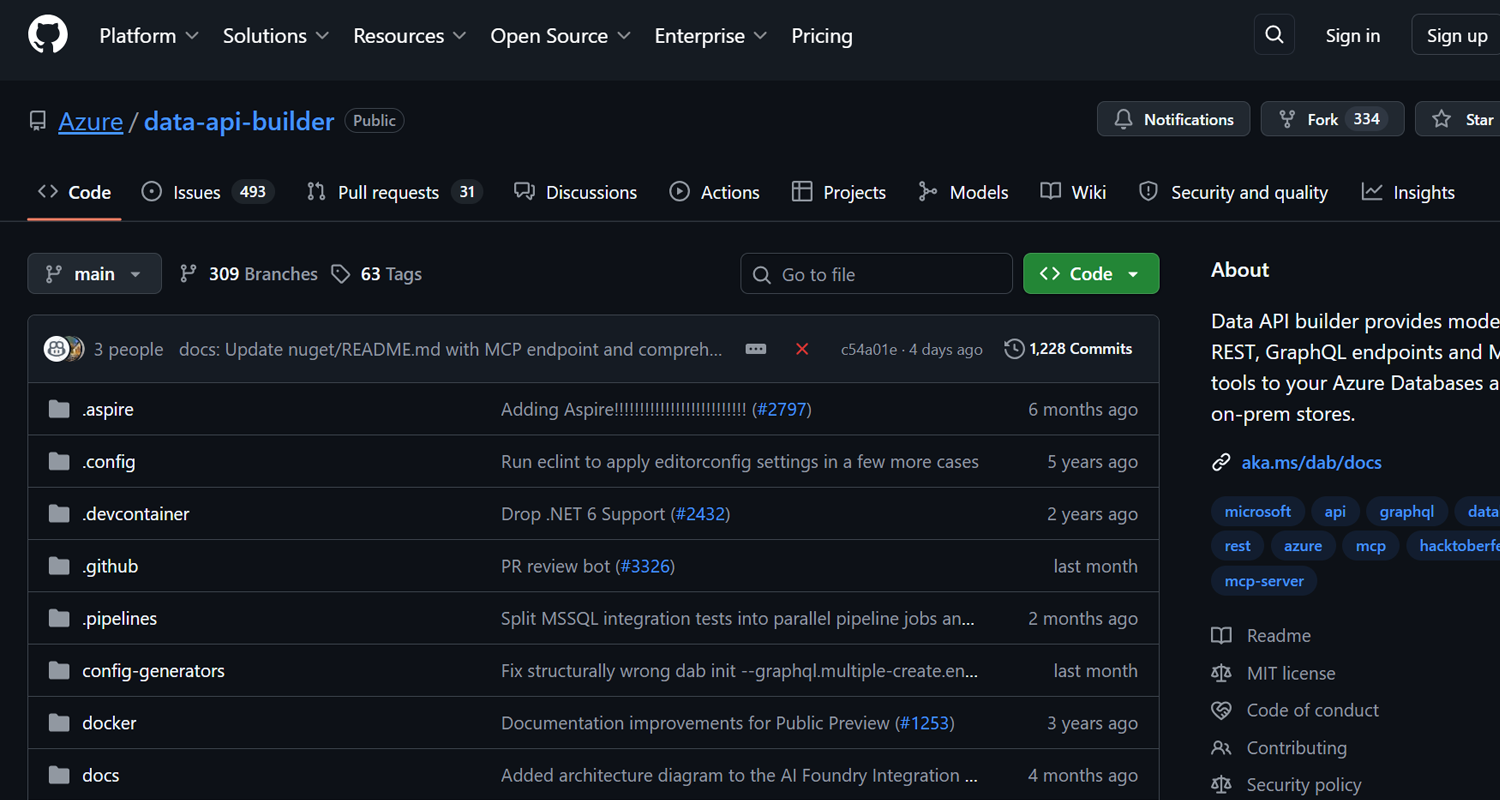Open the Azure organization link
Image resolution: width=1500 pixels, height=800 pixels.
pyautogui.click(x=91, y=121)
